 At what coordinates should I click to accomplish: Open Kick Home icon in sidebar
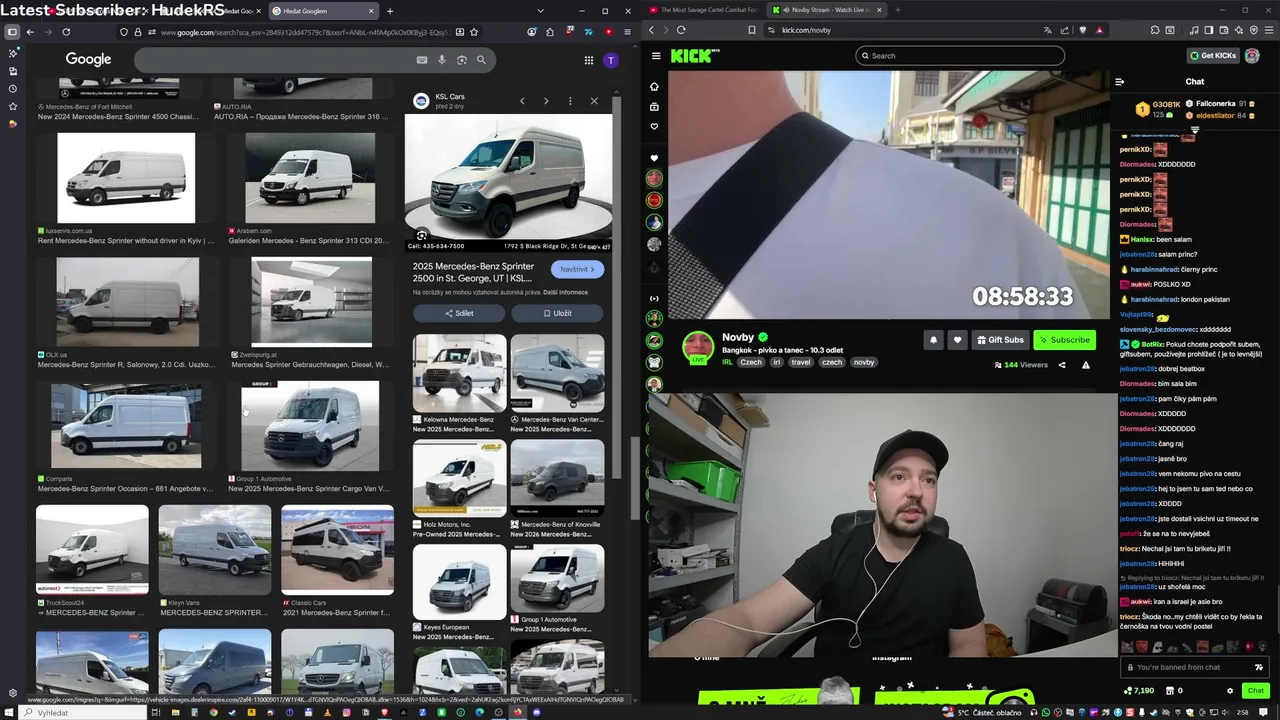tap(654, 87)
